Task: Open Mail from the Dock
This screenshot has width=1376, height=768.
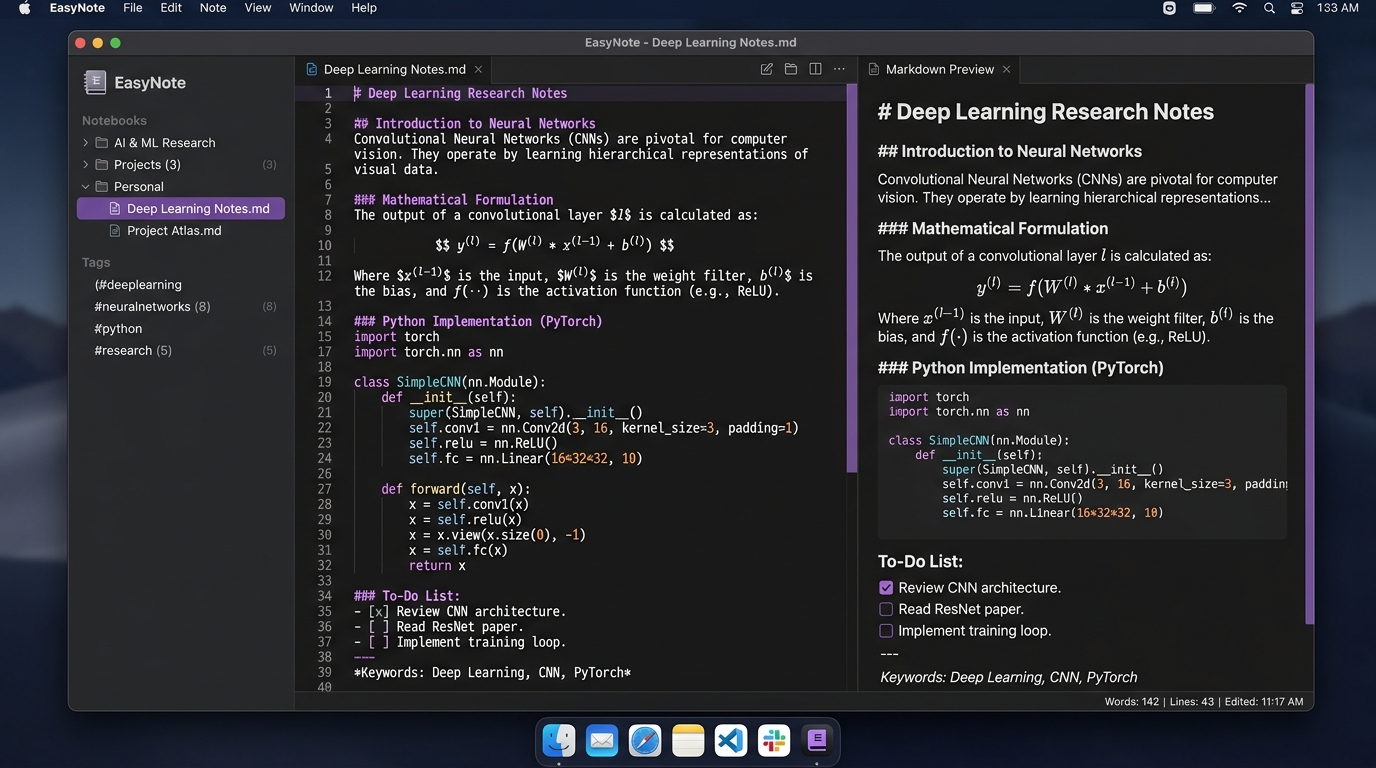Action: tap(602, 740)
